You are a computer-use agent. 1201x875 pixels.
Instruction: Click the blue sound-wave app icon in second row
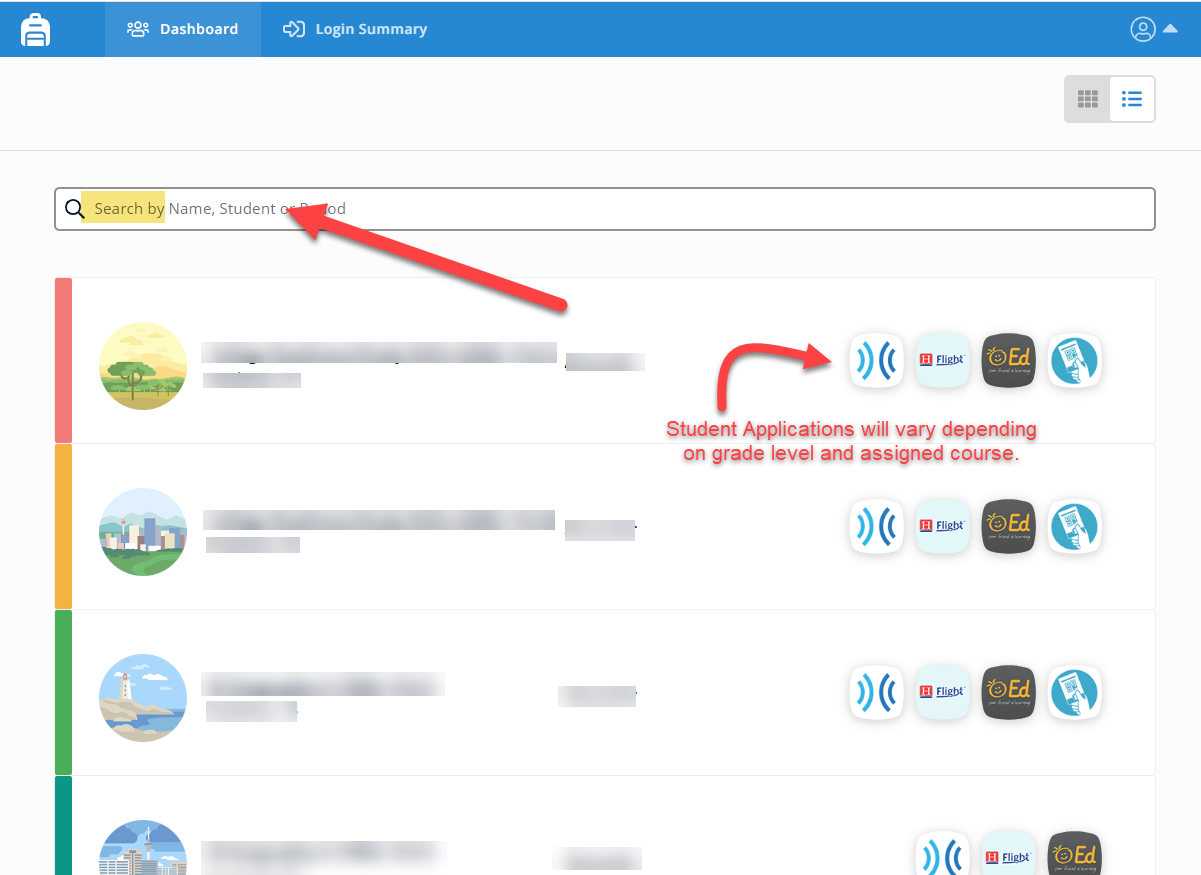coord(876,526)
